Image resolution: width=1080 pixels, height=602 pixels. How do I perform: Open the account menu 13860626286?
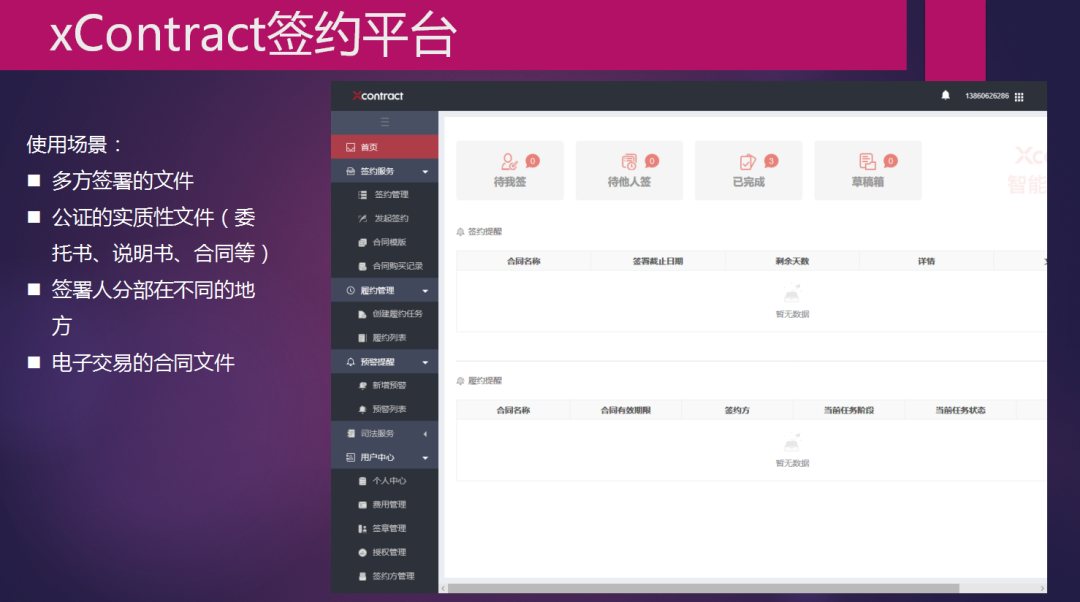pyautogui.click(x=986, y=96)
